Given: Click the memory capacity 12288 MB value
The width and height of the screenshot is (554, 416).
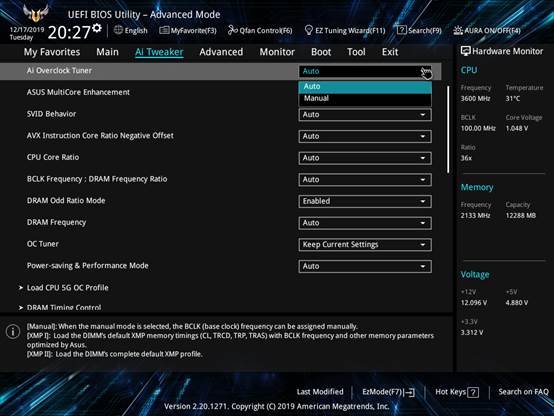Looking at the screenshot, I should [x=521, y=216].
